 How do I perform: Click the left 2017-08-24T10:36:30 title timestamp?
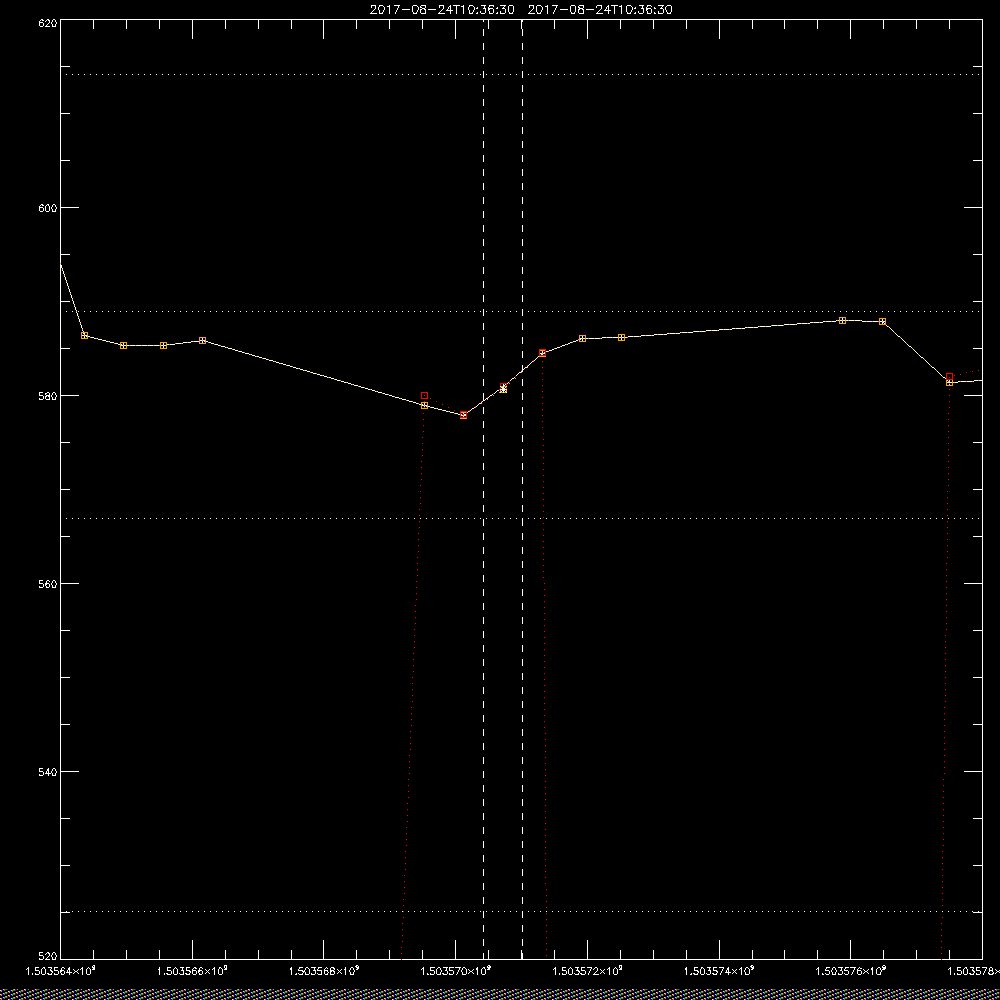tap(442, 10)
